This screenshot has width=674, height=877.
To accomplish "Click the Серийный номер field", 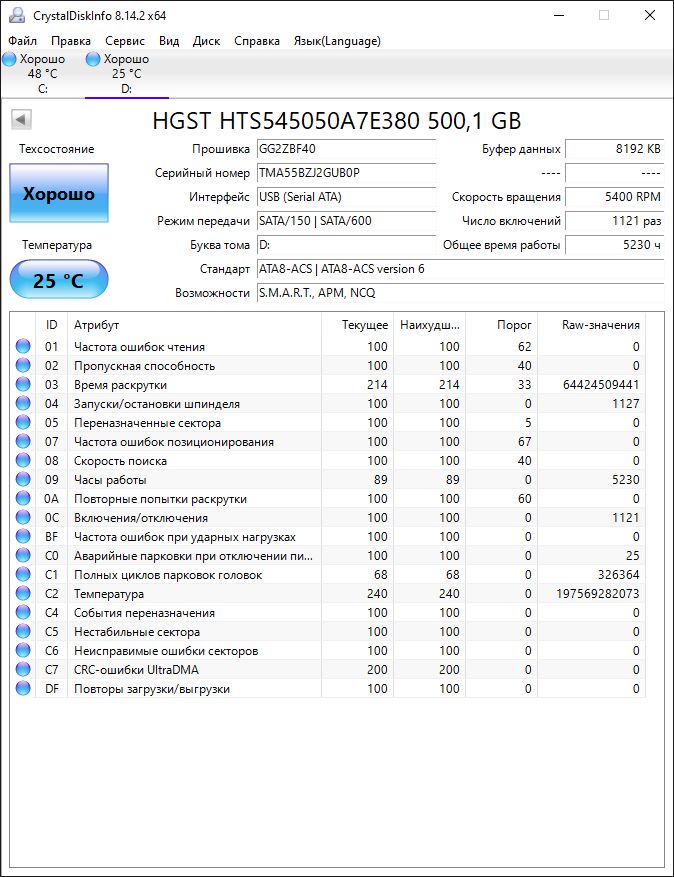I will click(346, 173).
